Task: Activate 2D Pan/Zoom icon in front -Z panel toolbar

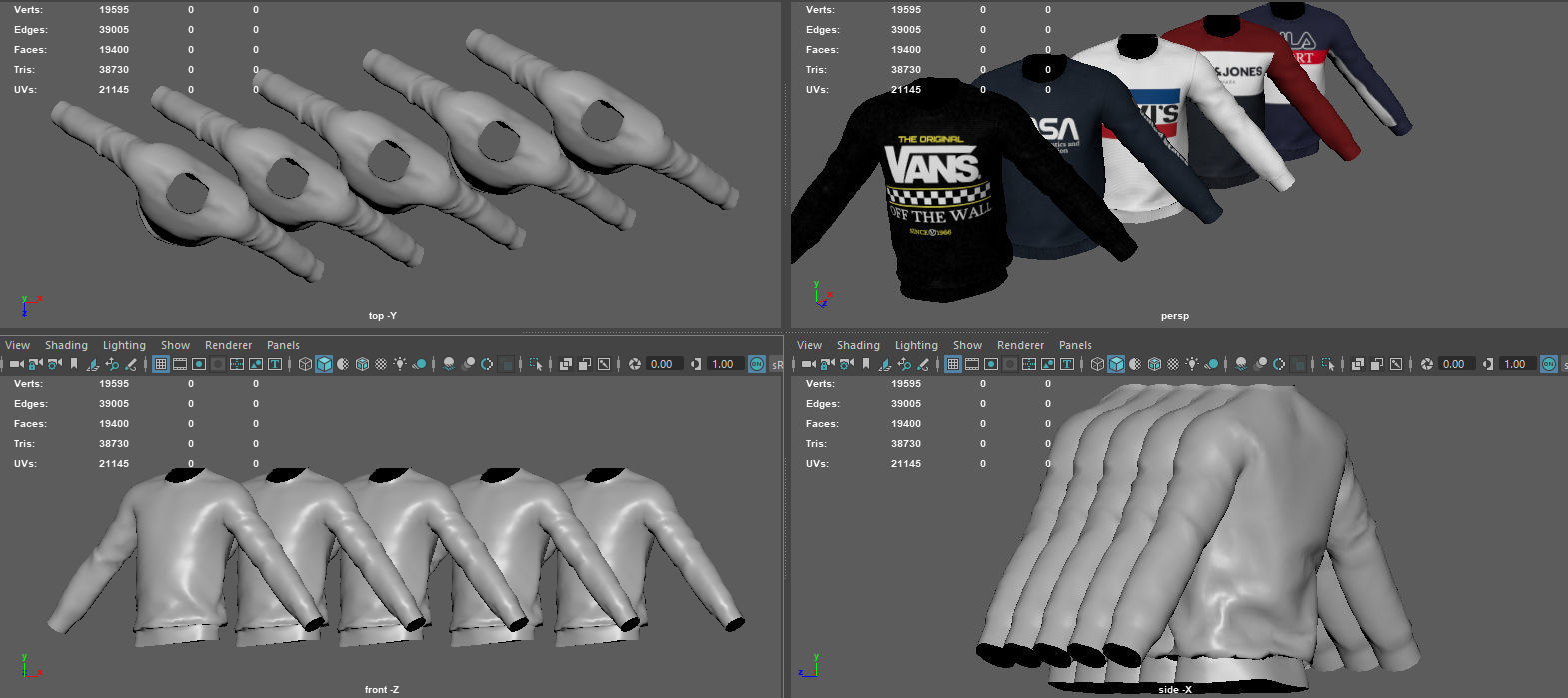Action: 112,364
